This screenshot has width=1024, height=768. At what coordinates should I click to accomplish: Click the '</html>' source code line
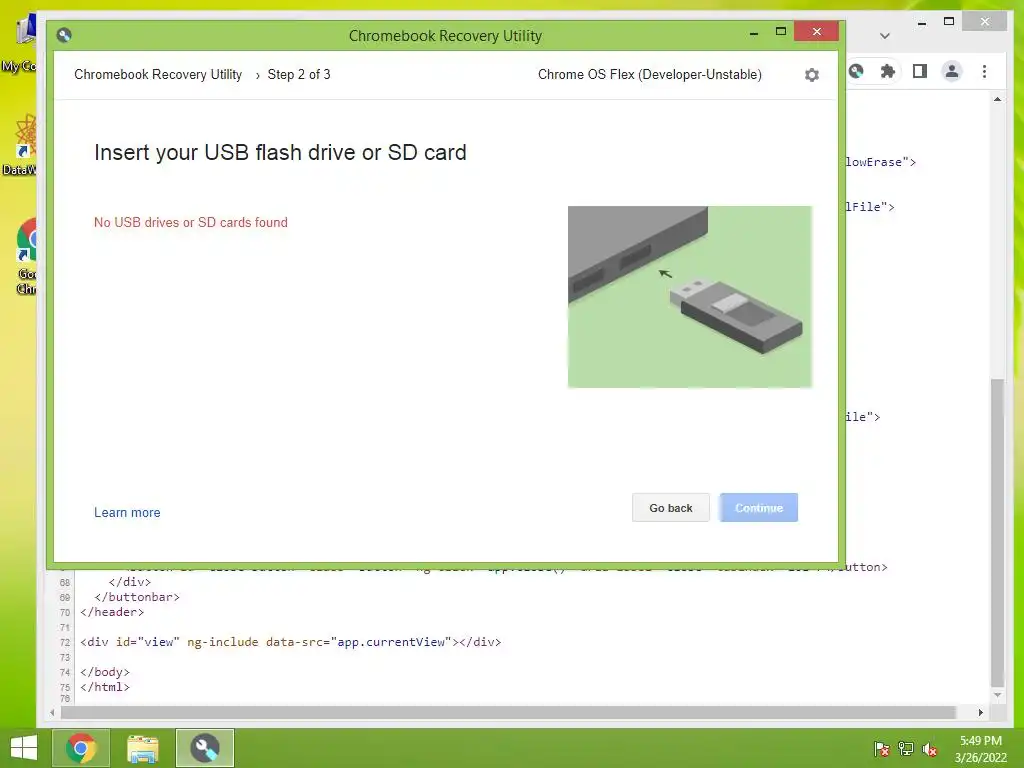[x=104, y=687]
